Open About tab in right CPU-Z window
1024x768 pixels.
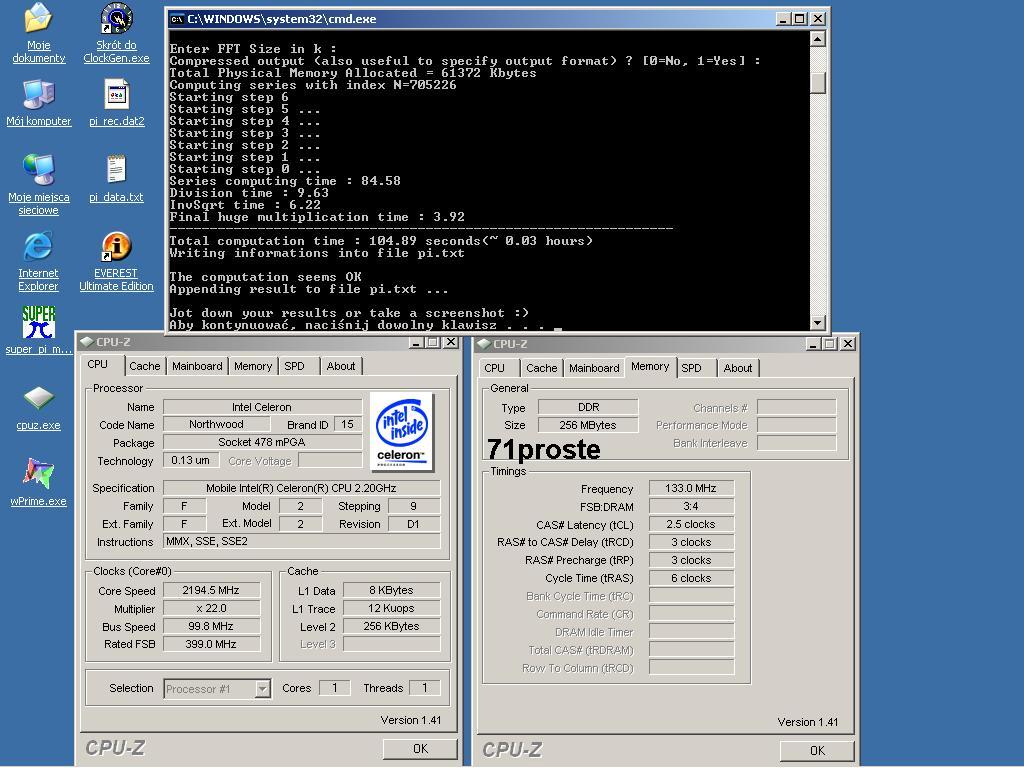click(738, 368)
